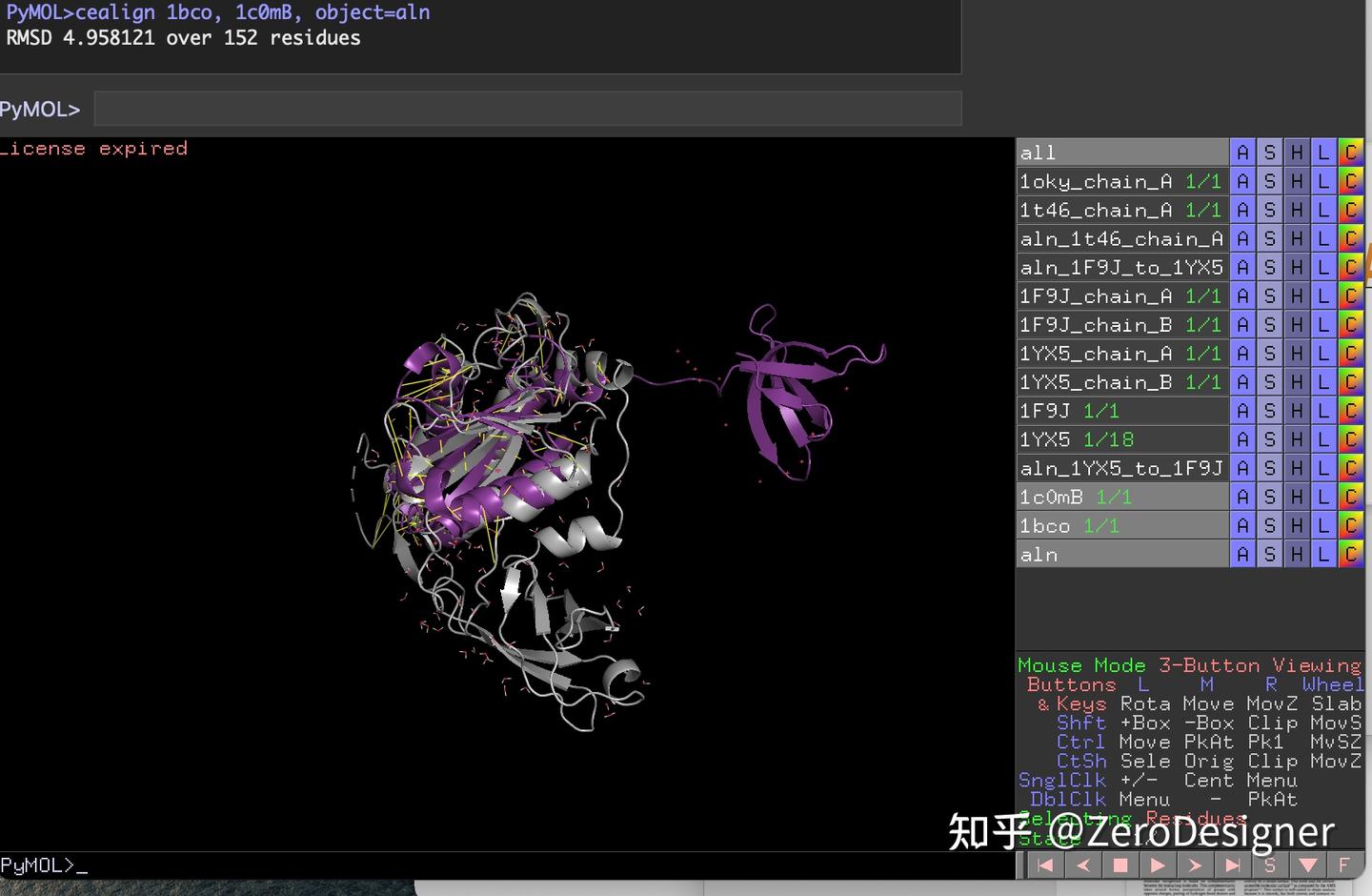Click the rainbow color swatch for 1YX5_chain_B
The height and width of the screenshot is (896, 1372).
[x=1350, y=381]
